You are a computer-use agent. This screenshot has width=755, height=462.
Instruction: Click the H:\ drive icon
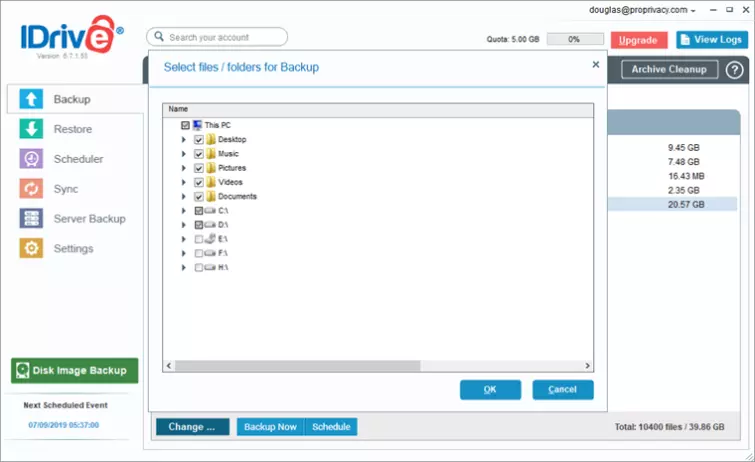point(210,267)
